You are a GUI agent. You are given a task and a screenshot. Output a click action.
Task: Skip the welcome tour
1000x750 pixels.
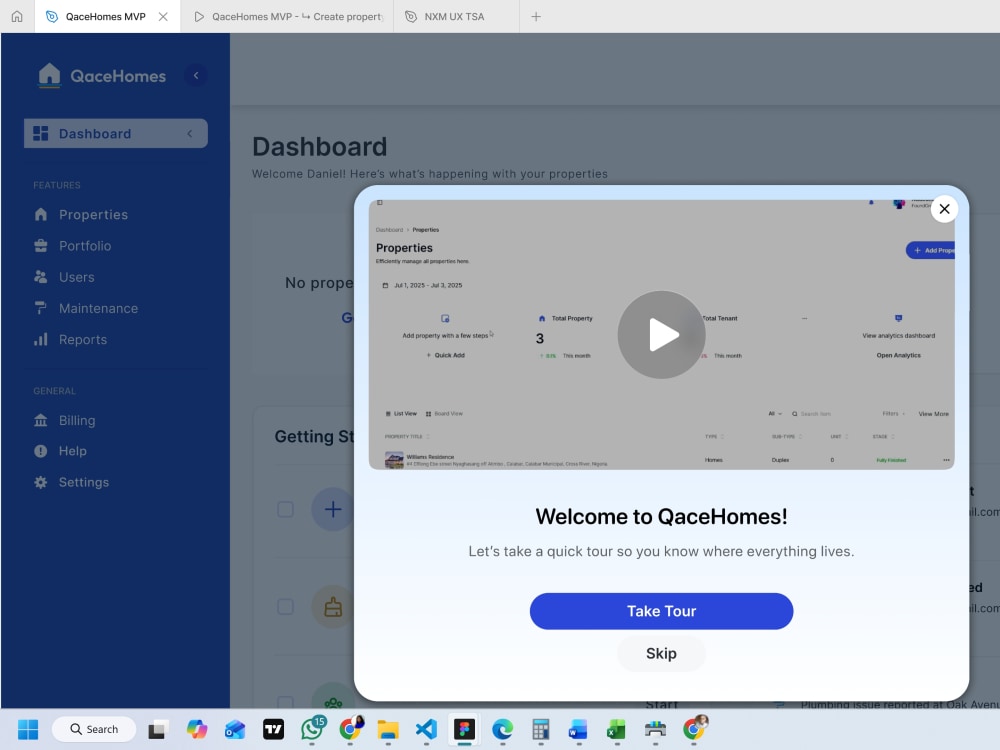coord(661,654)
